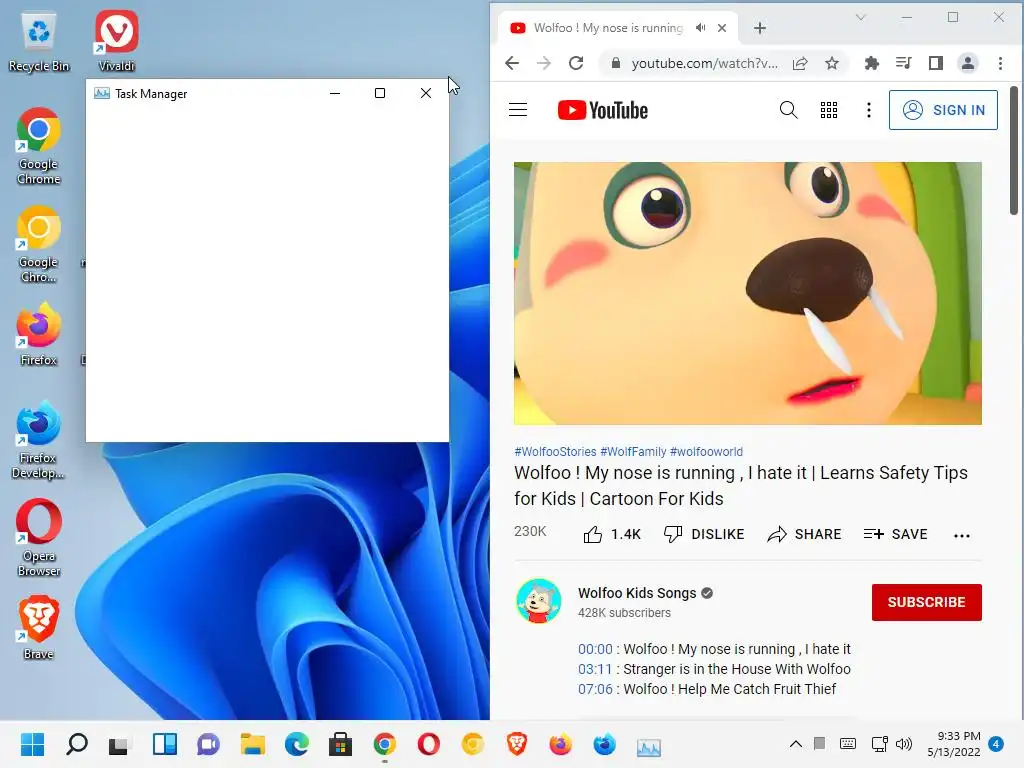Jump to the 00:00 timestamp
The width and height of the screenshot is (1024, 768).
595,649
